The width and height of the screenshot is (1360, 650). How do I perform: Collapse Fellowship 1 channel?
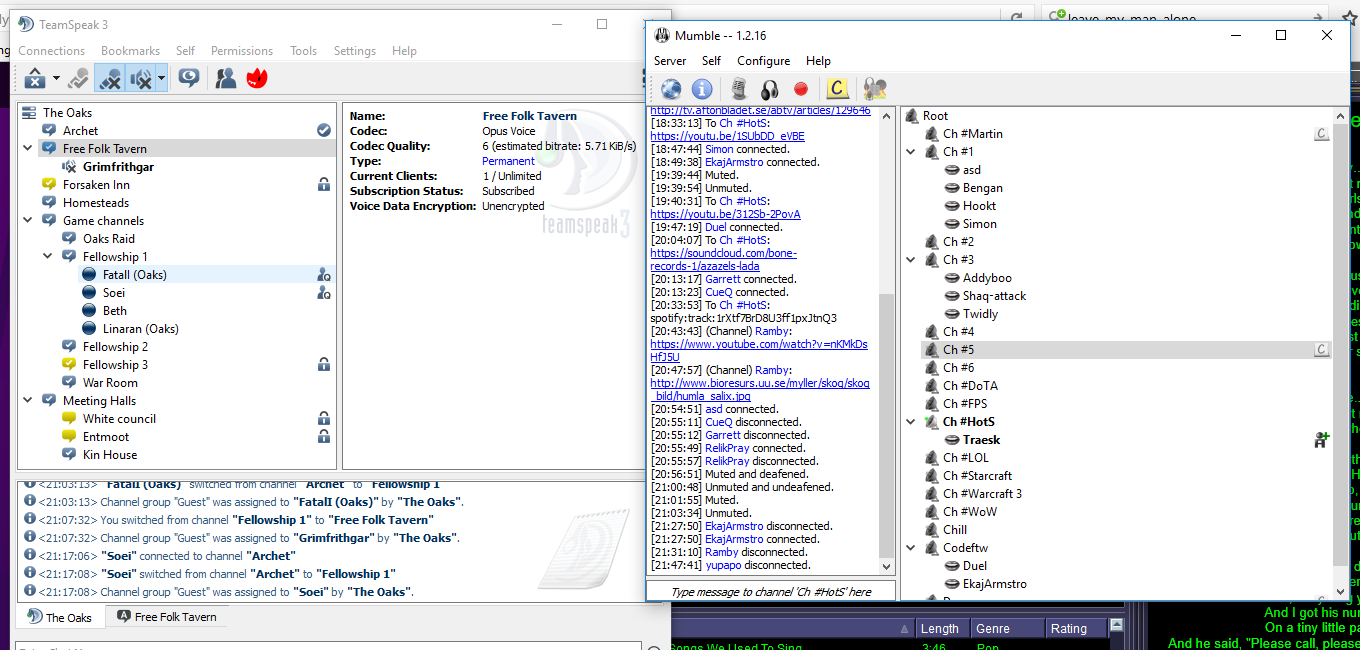click(x=49, y=257)
